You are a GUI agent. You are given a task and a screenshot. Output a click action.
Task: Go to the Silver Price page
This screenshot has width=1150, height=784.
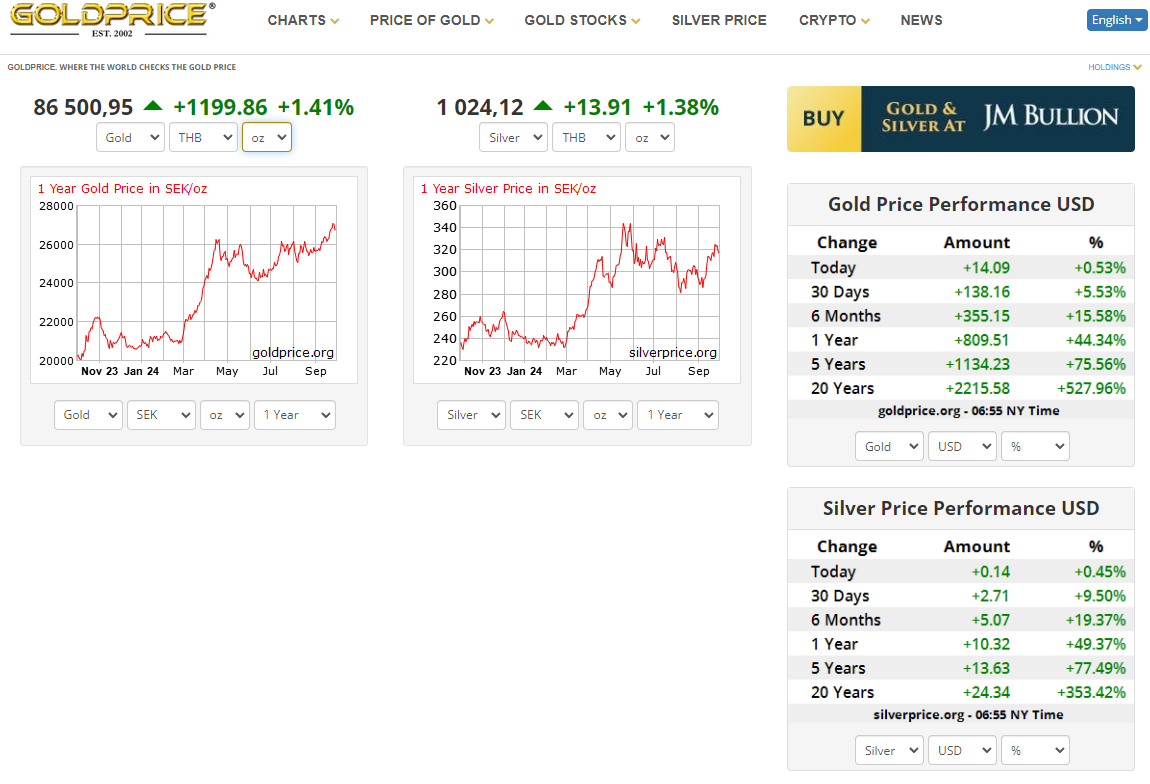719,20
